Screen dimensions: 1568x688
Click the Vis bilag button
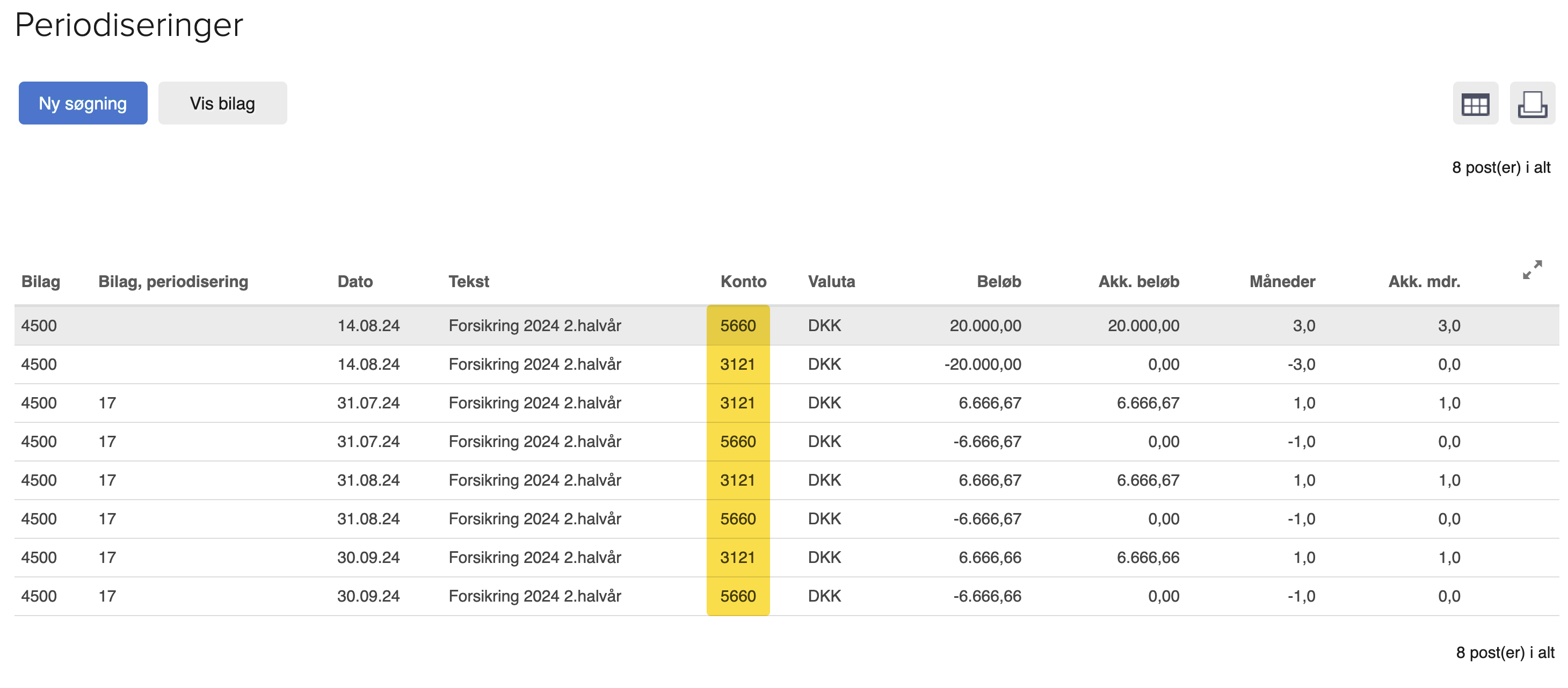tap(222, 104)
